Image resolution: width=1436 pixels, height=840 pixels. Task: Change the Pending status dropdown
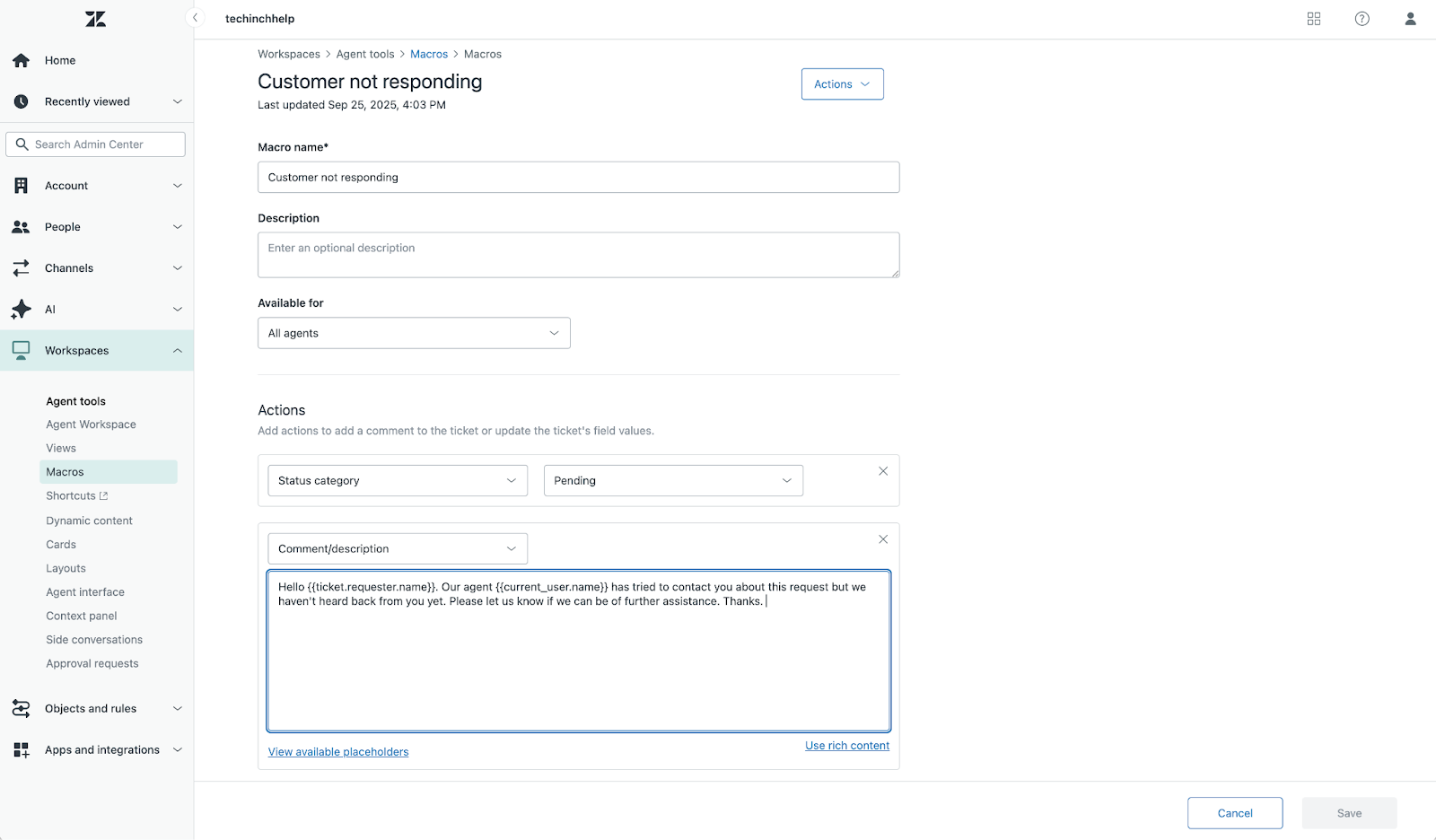point(672,480)
